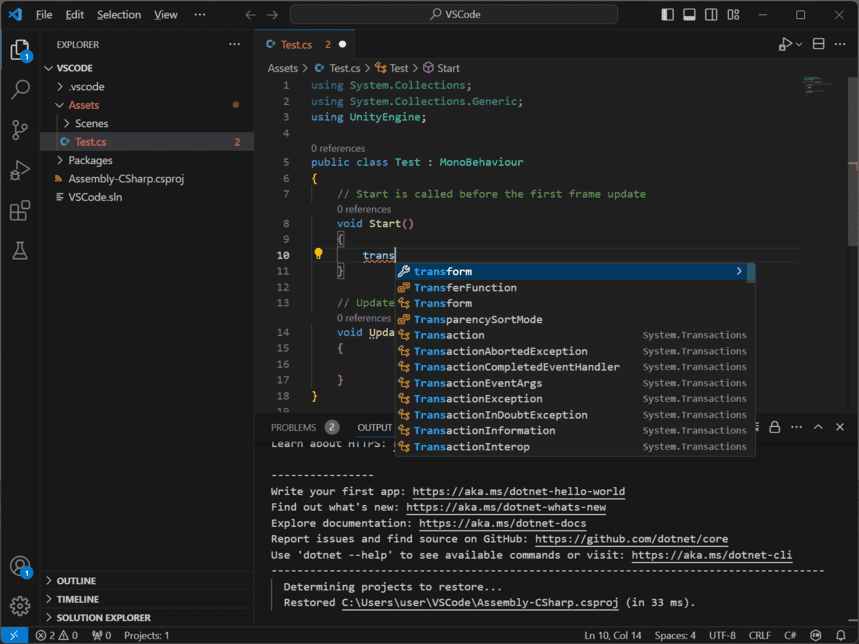Open the Testing flask icon

tap(20, 251)
